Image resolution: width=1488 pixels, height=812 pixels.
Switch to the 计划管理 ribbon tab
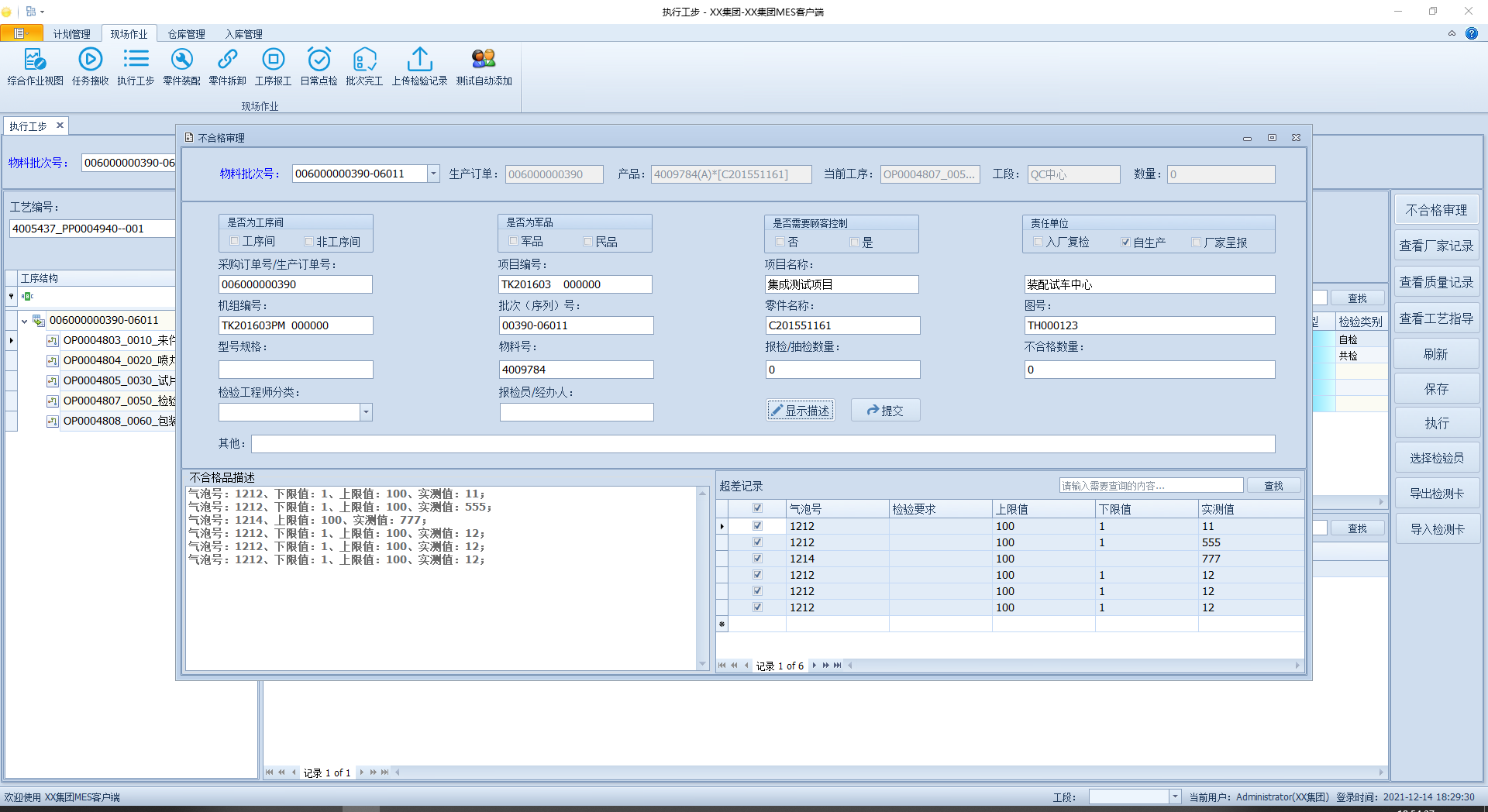point(71,34)
